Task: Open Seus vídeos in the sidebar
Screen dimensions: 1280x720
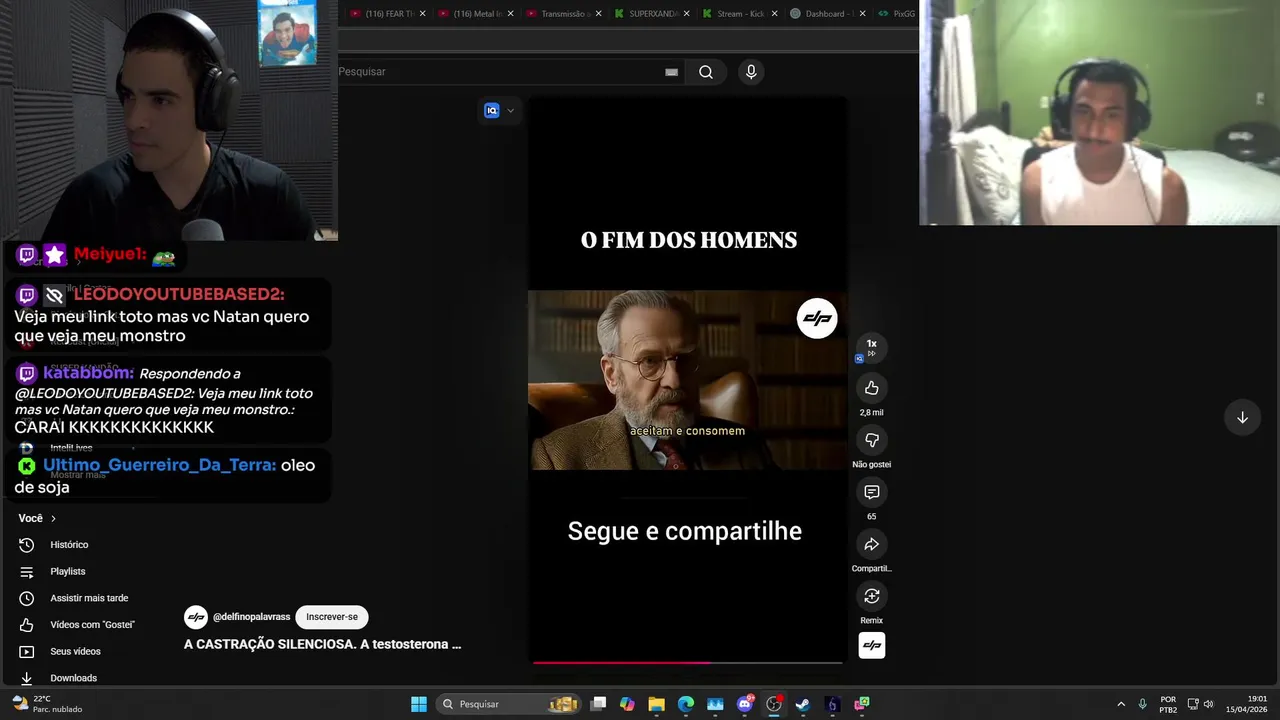Action: tap(75, 651)
